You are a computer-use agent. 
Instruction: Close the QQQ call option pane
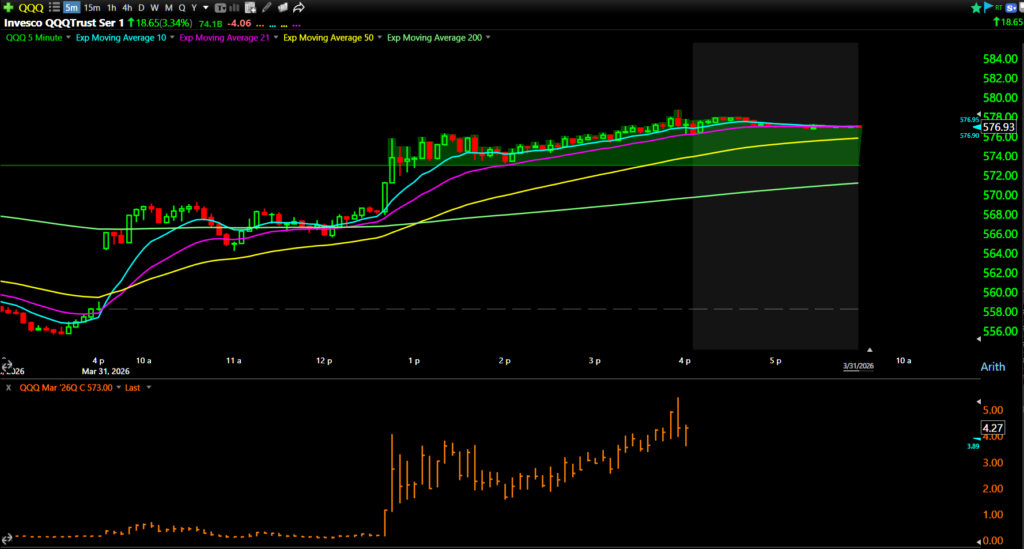(x=9, y=387)
